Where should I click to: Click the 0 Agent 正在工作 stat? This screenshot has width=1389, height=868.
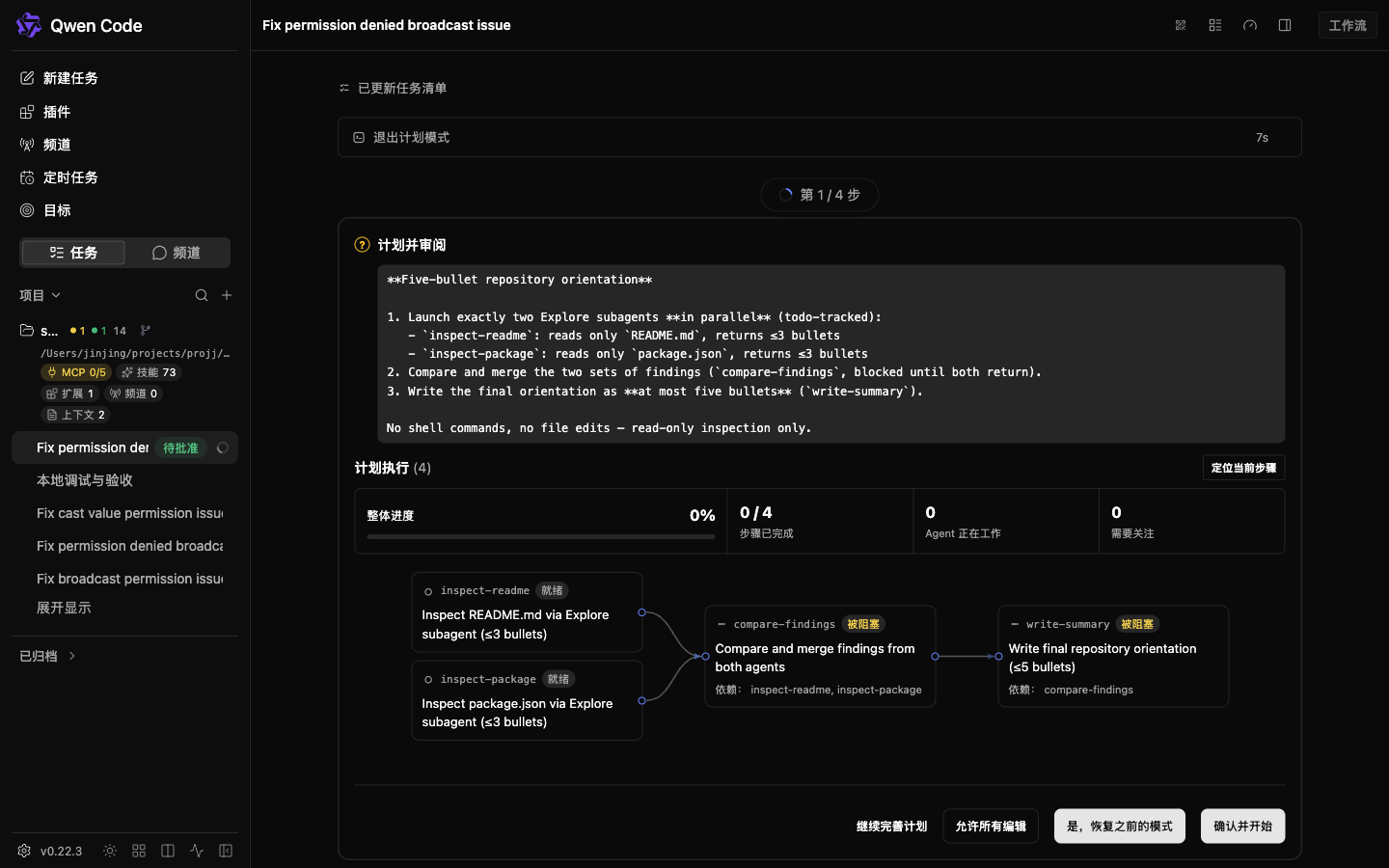[1006, 521]
